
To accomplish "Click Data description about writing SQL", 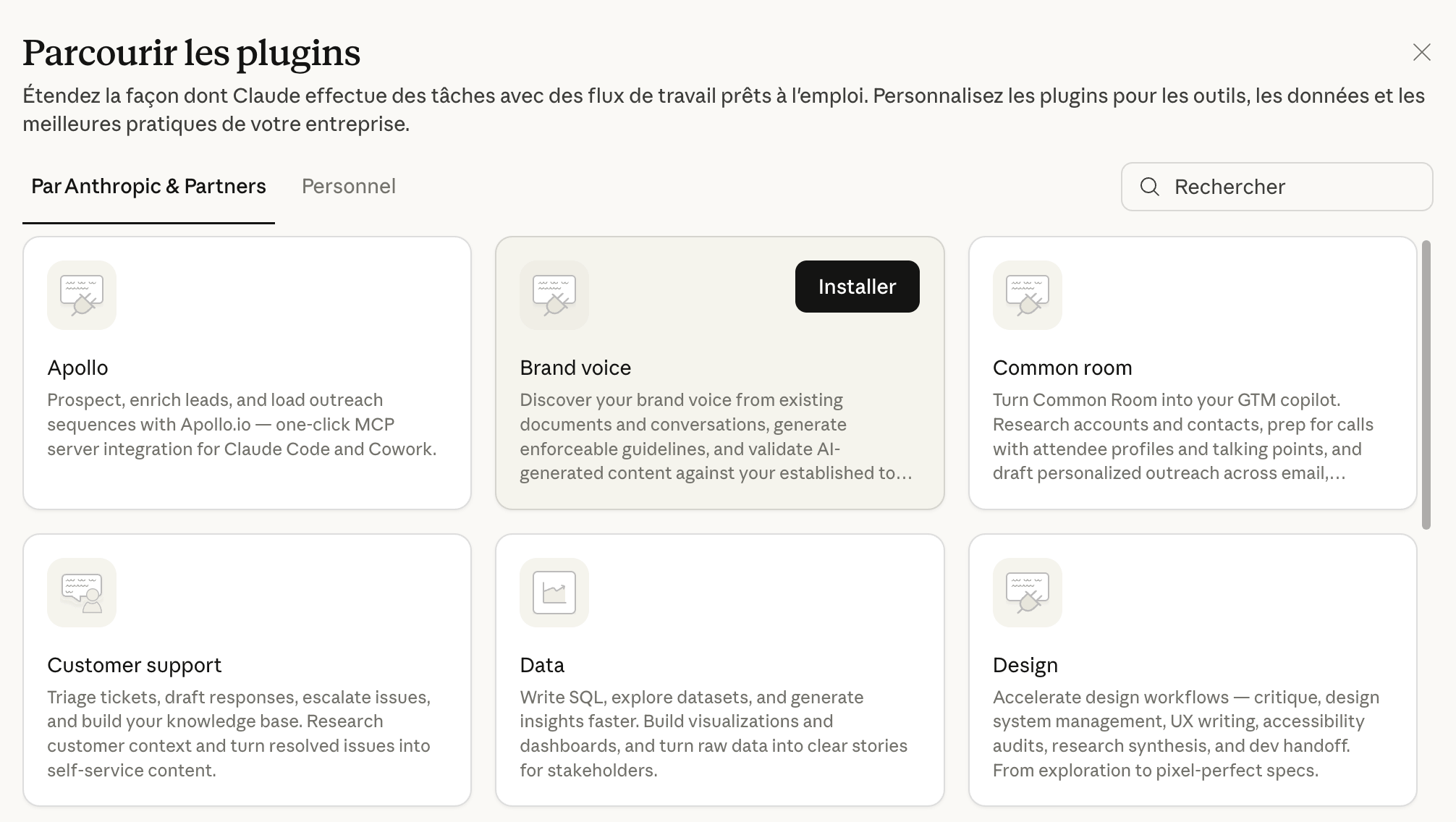I will (714, 734).
